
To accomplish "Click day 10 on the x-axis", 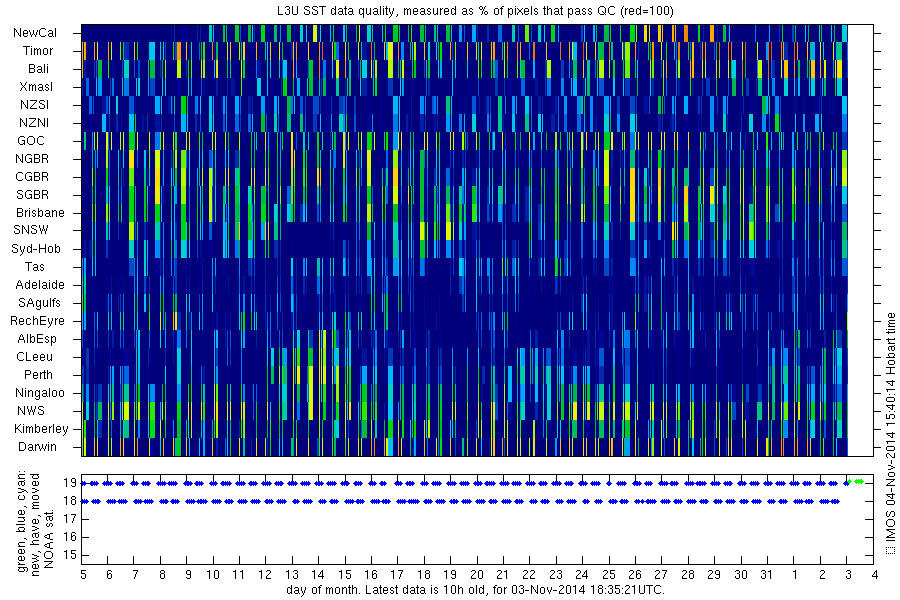I will [213, 574].
